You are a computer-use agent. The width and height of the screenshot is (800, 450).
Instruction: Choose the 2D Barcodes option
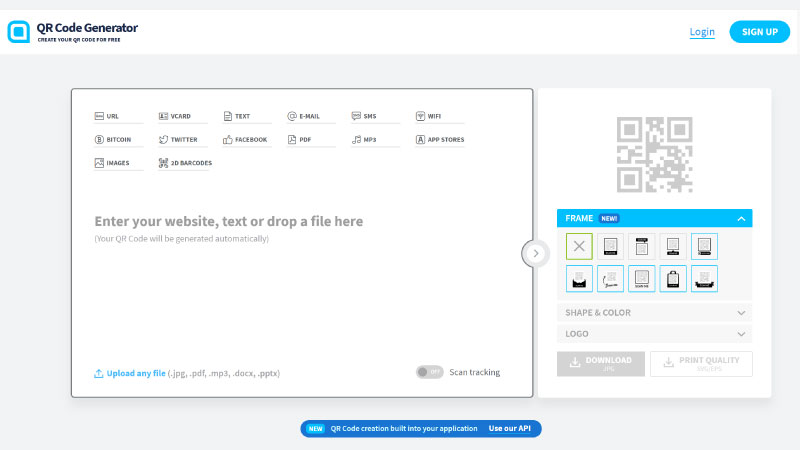pyautogui.click(x=184, y=163)
